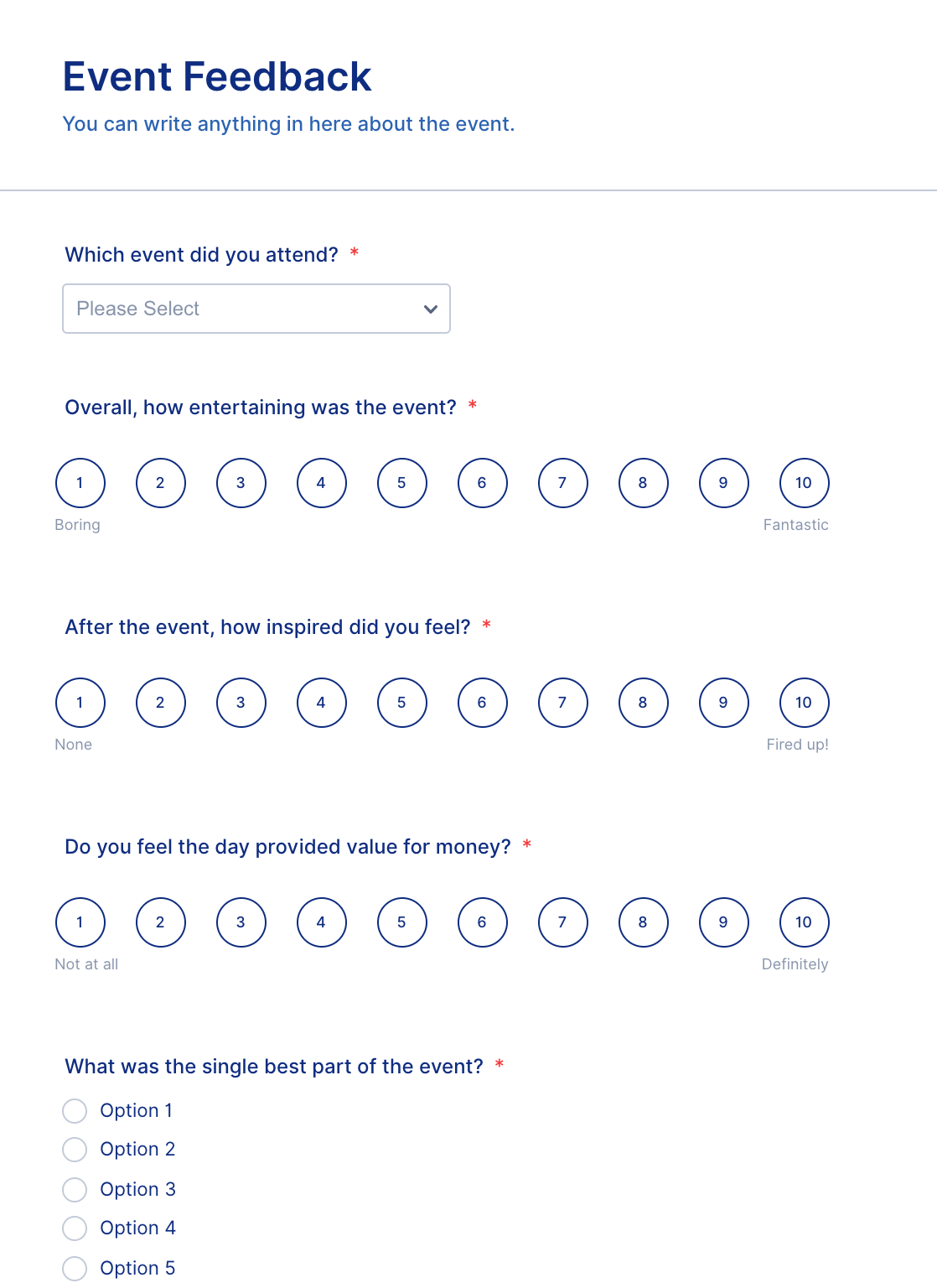Select 5 on the entertainment scale

click(x=401, y=482)
